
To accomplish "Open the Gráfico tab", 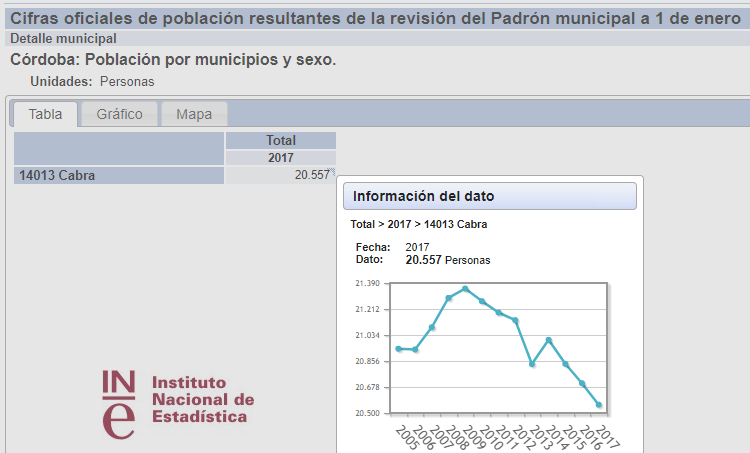I will point(126,114).
